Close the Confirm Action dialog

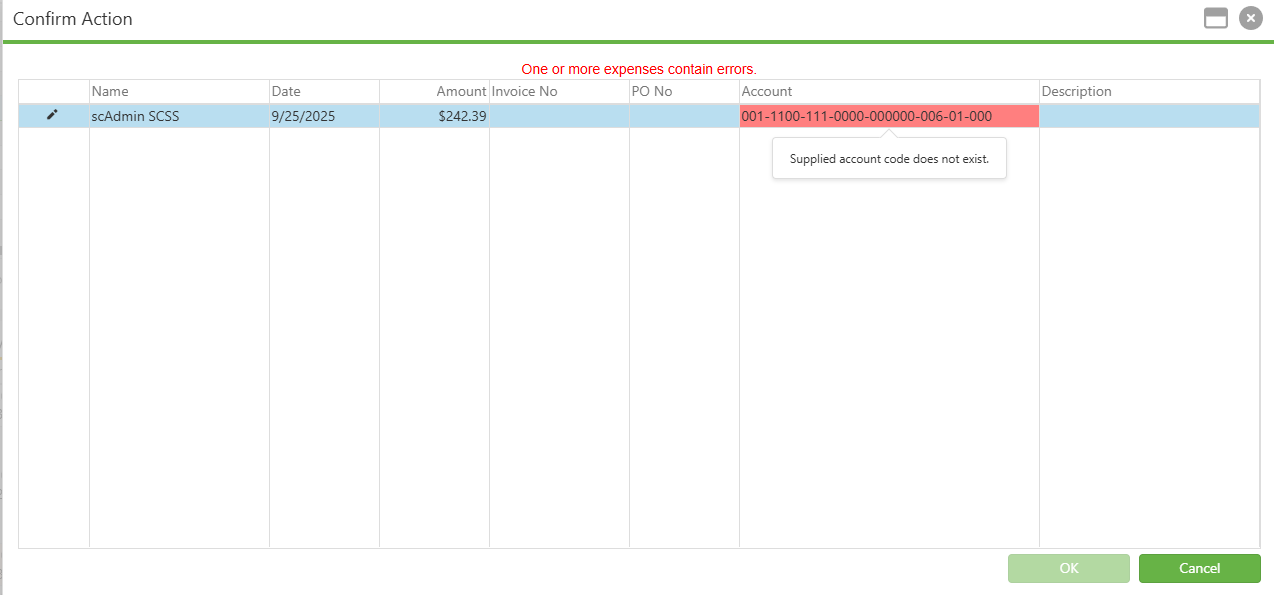(x=1250, y=18)
